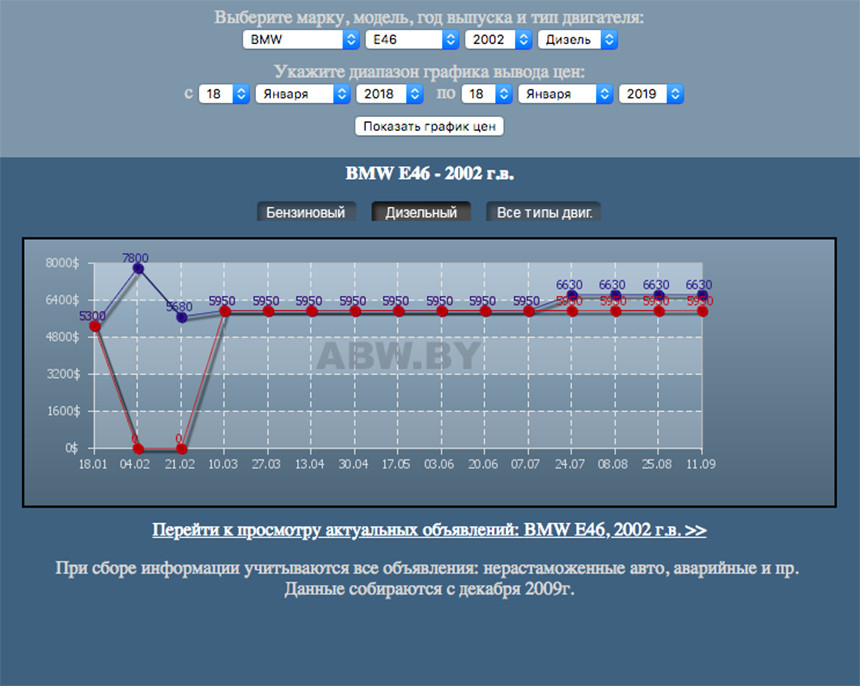Click the red 5950 point at 25.08
The height and width of the screenshot is (686, 860).
coord(659,311)
